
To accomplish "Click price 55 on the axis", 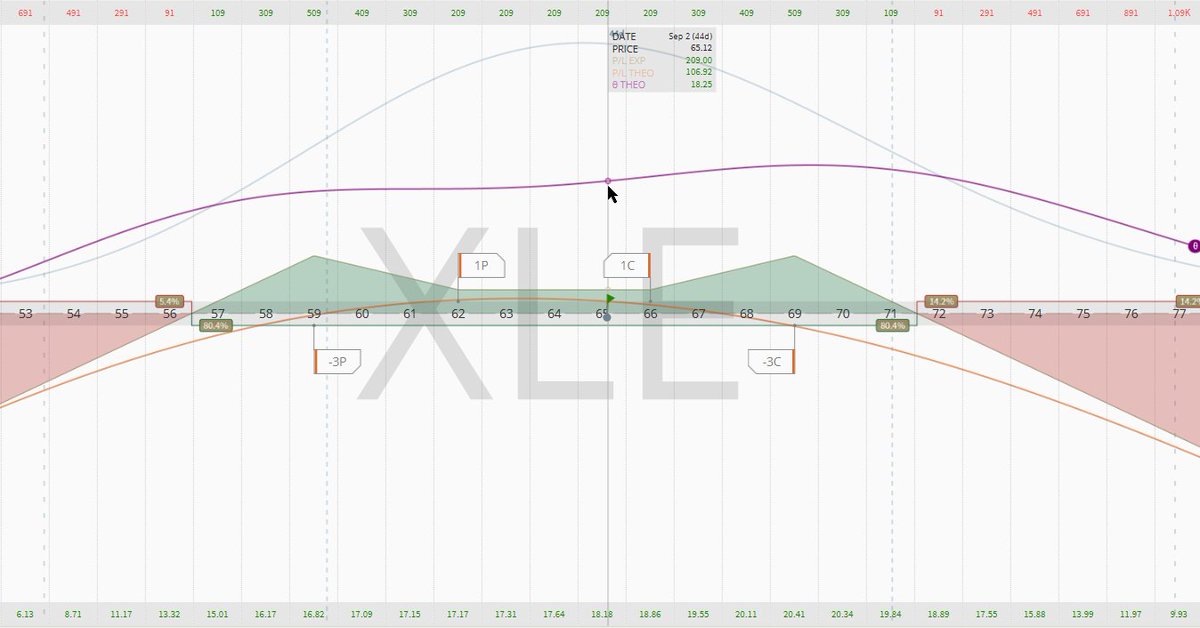I will [x=122, y=314].
